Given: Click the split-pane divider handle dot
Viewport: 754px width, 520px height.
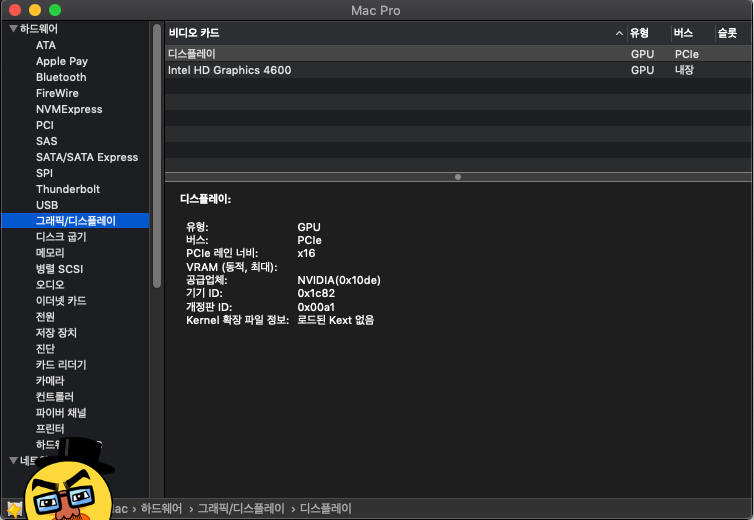Looking at the screenshot, I should point(458,177).
